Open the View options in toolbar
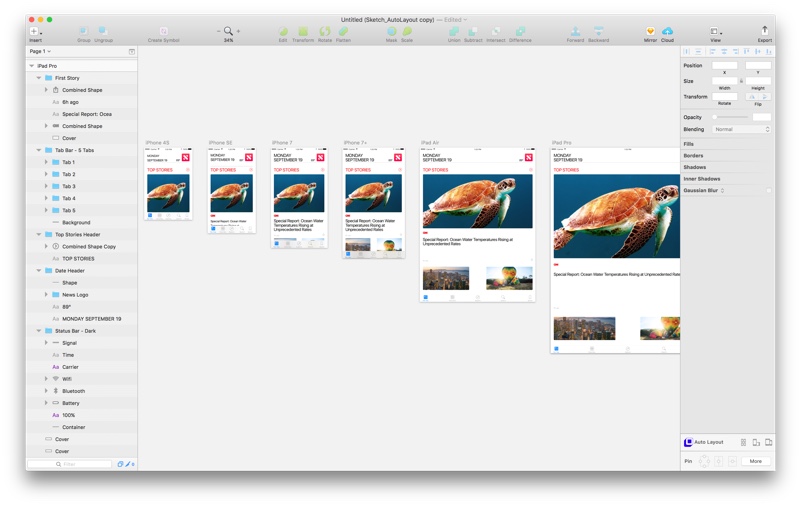 715,31
